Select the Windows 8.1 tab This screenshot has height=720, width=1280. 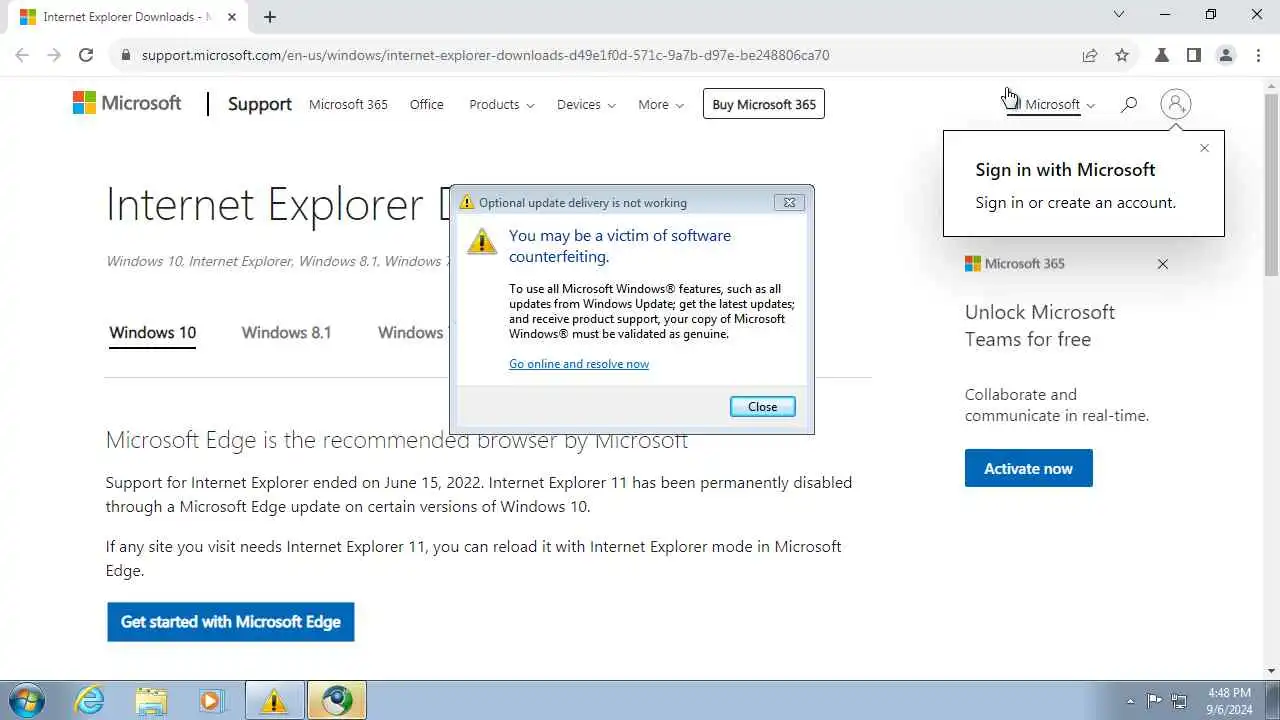pos(286,333)
